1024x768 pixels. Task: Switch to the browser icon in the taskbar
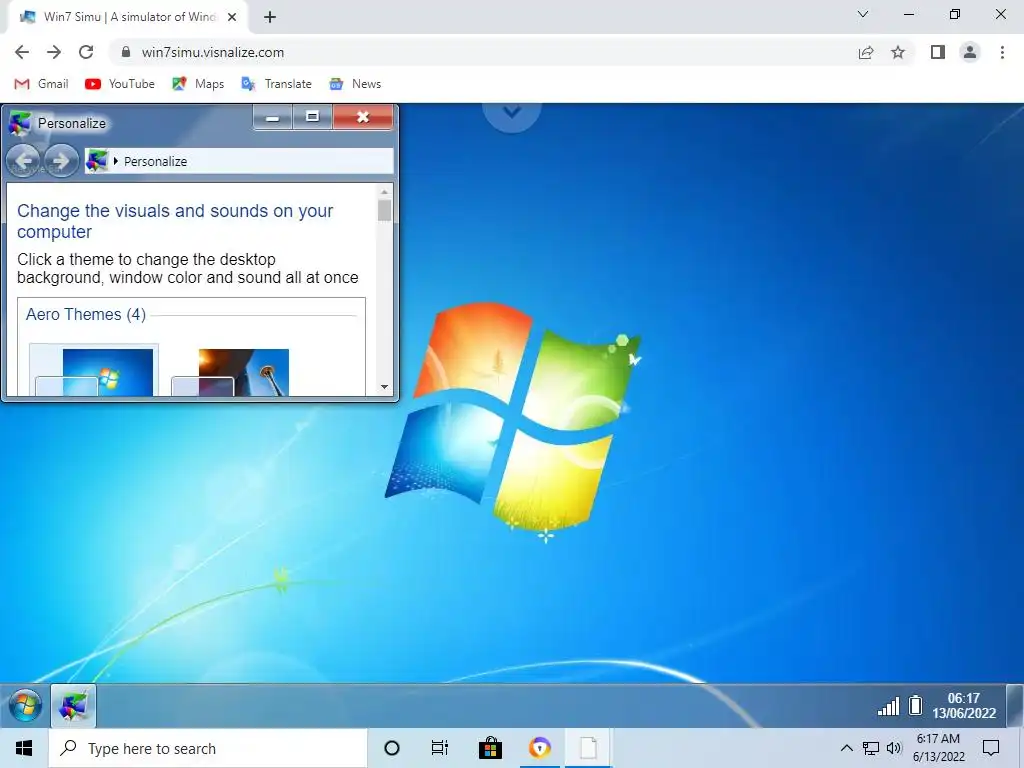coord(539,748)
